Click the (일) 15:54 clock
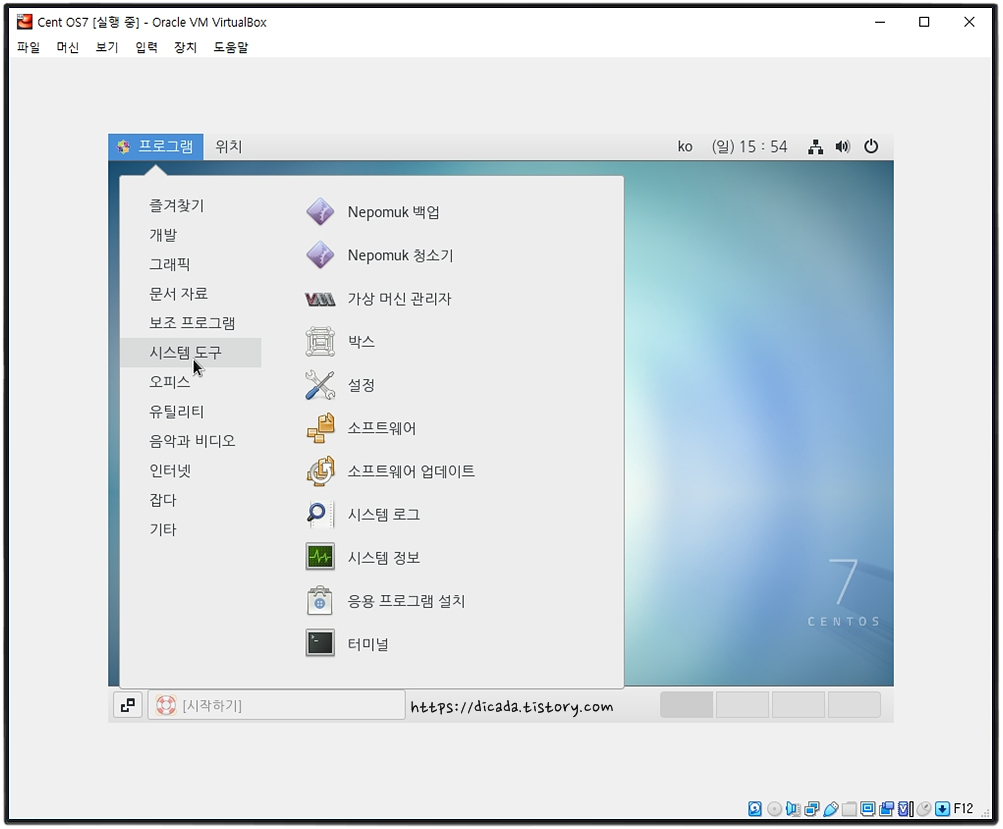This screenshot has height=829, width=1003. tap(749, 146)
